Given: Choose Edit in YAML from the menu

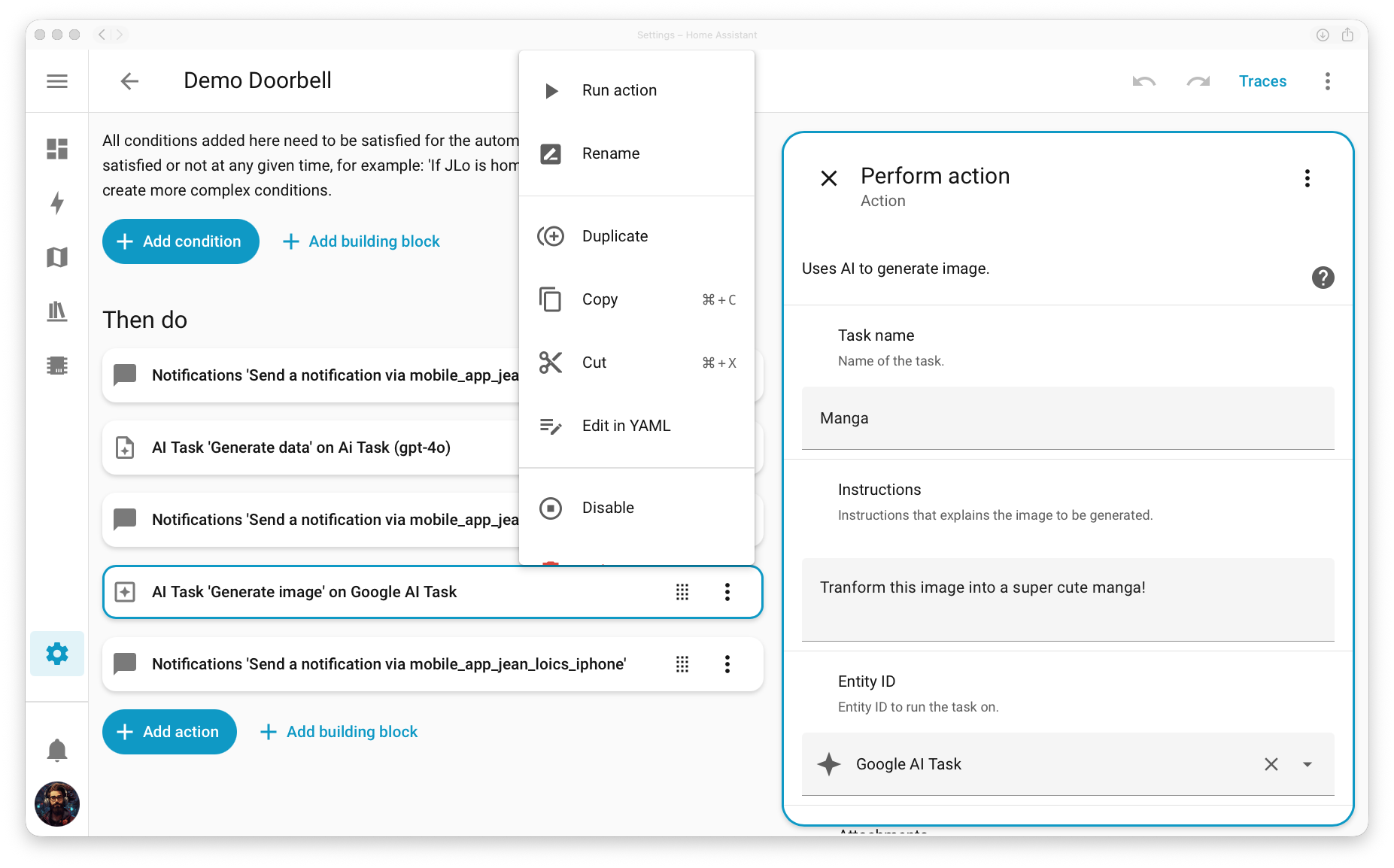Looking at the screenshot, I should tap(625, 425).
